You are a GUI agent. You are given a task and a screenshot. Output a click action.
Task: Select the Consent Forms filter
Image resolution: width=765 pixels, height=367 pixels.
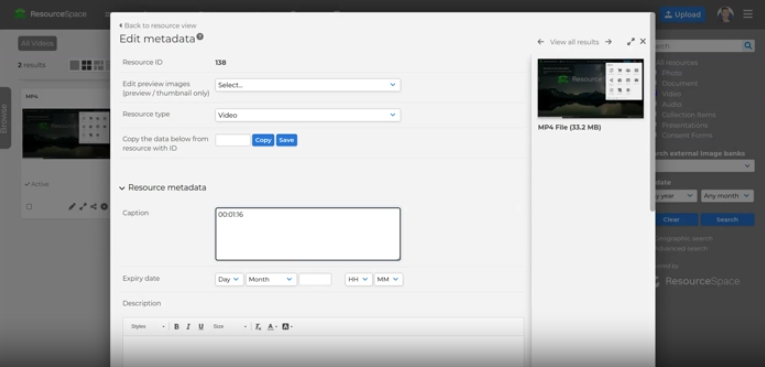click(x=686, y=135)
